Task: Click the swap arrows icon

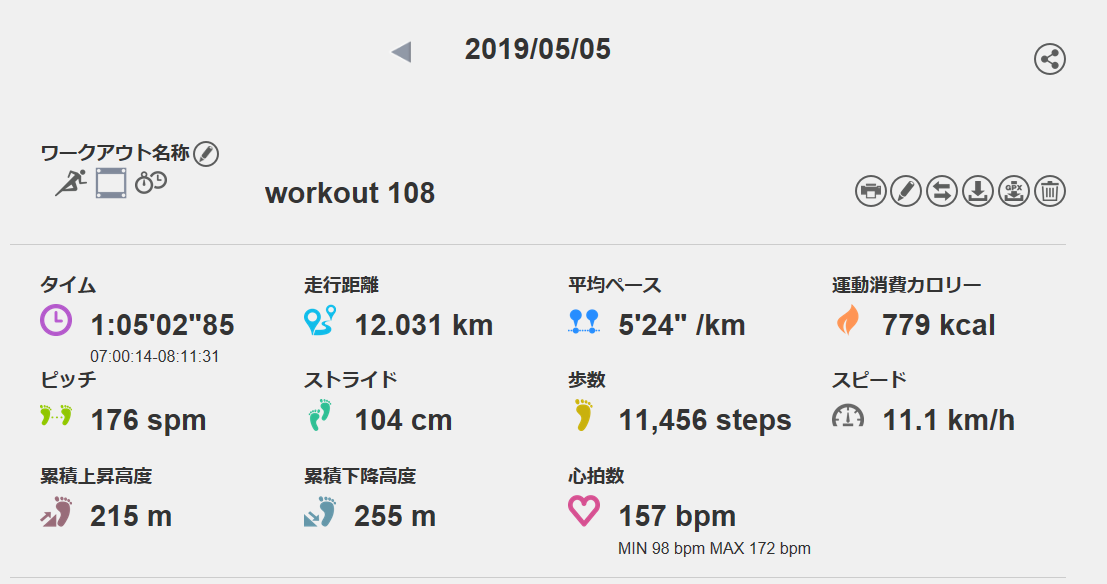Action: point(942,190)
